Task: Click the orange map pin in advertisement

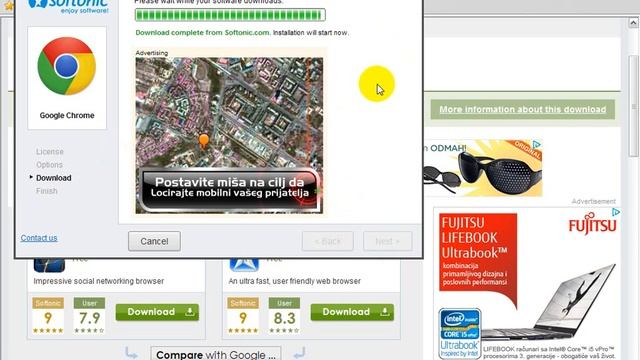Action: (204, 142)
